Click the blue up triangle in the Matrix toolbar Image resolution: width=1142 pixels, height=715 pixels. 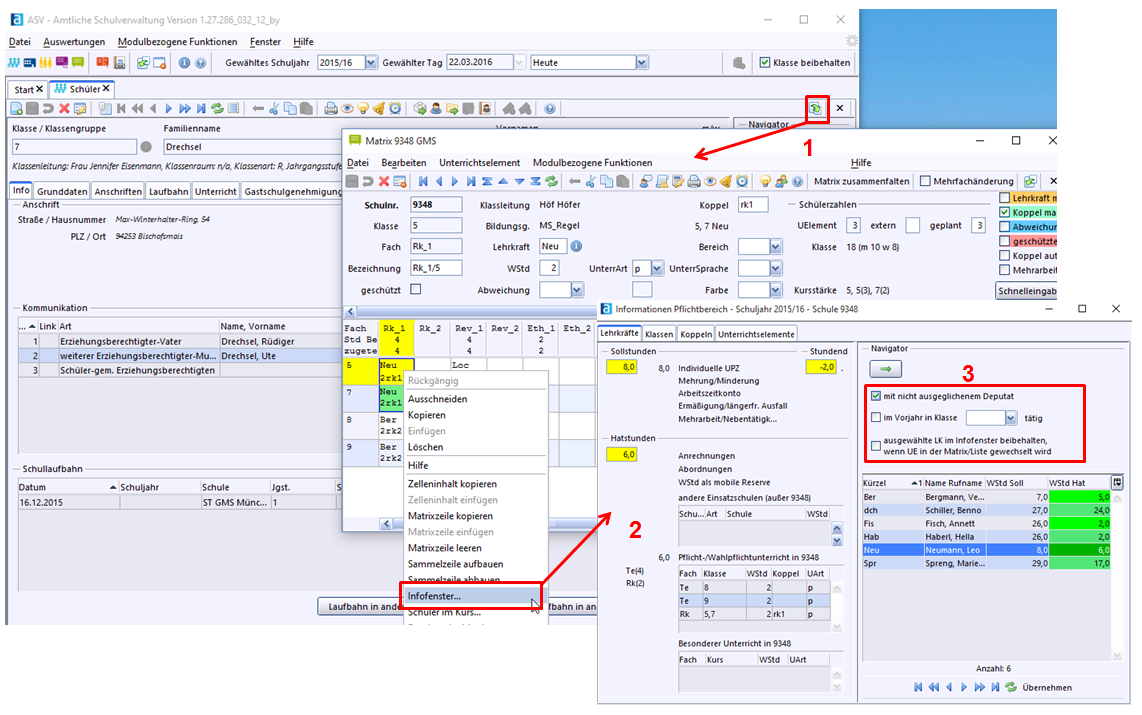tap(503, 181)
